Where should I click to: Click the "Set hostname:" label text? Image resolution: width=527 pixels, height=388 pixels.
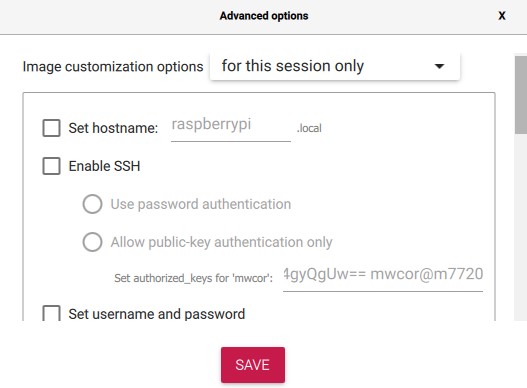(x=113, y=128)
